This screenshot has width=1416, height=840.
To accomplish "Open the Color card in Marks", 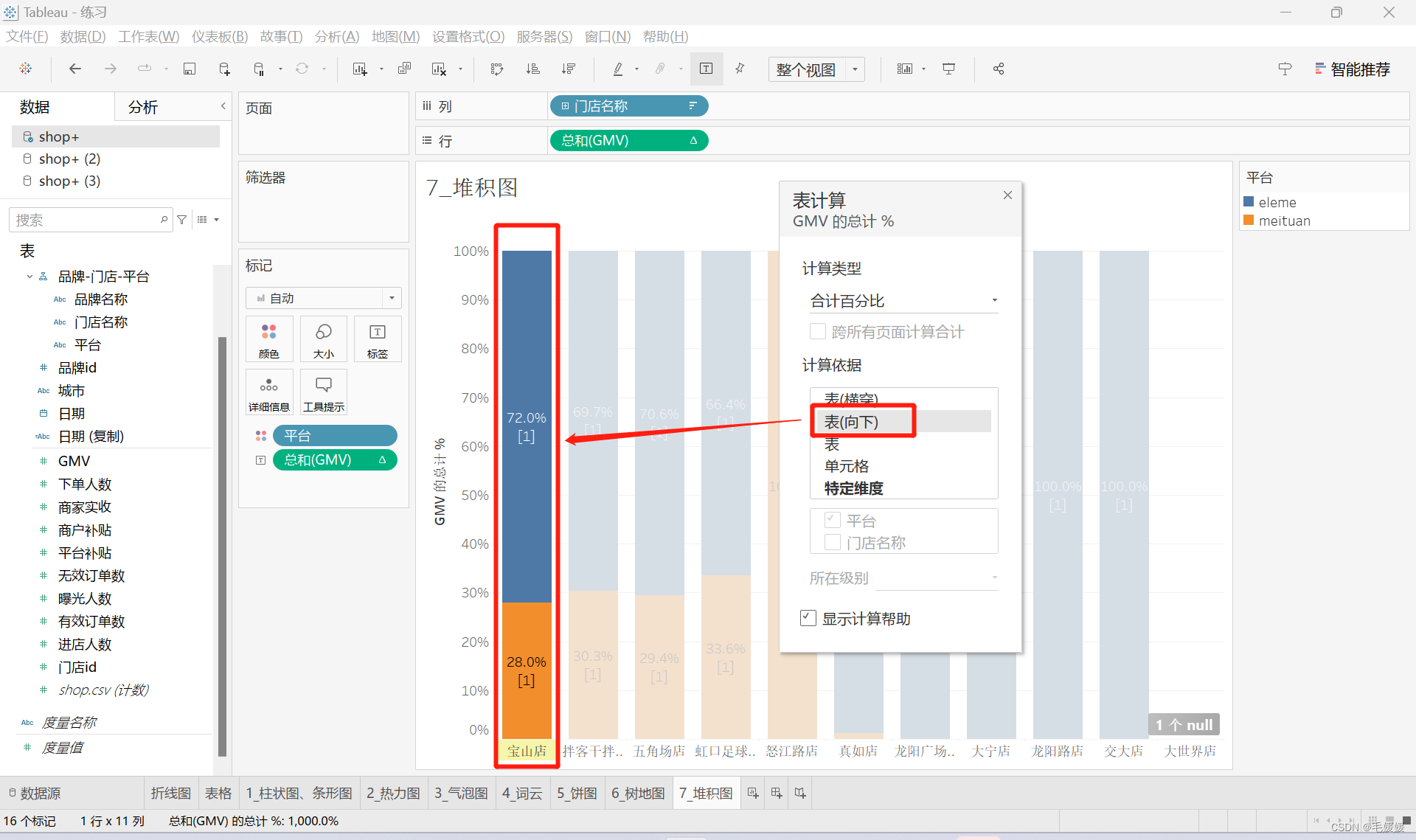I will point(269,339).
